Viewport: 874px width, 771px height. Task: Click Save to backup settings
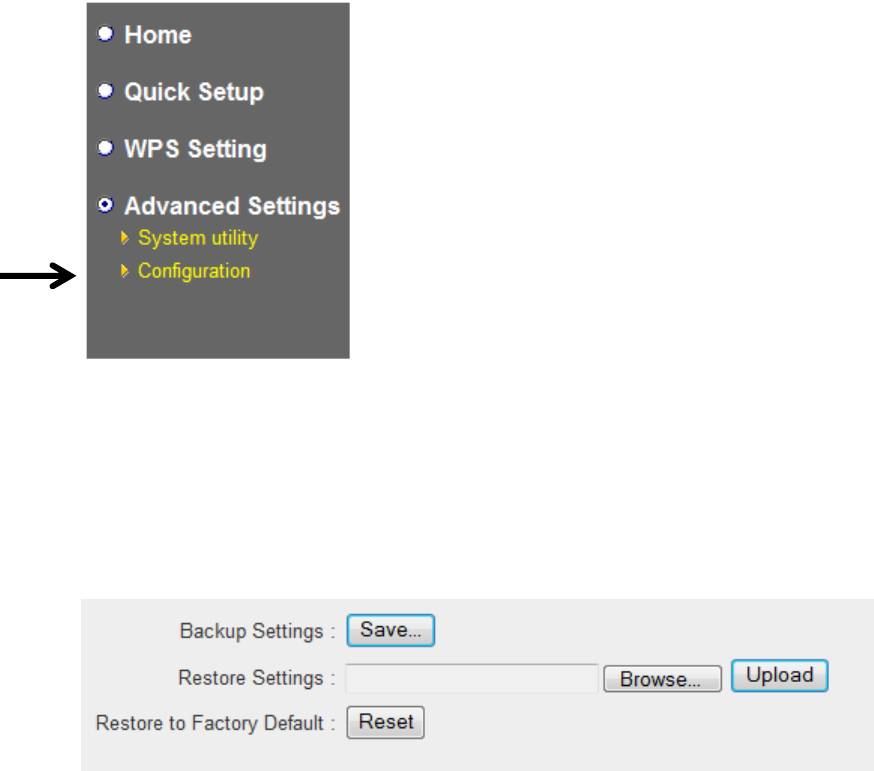(391, 631)
